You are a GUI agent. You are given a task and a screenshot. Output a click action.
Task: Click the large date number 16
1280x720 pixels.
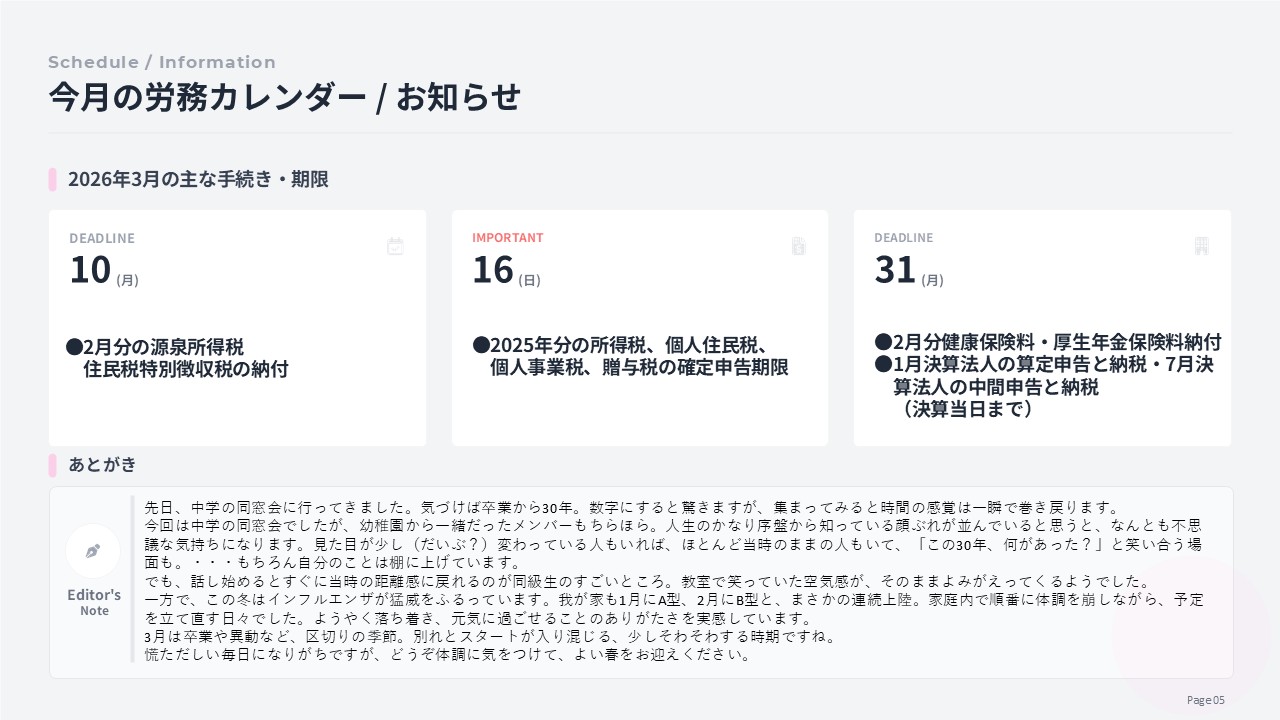click(x=493, y=270)
